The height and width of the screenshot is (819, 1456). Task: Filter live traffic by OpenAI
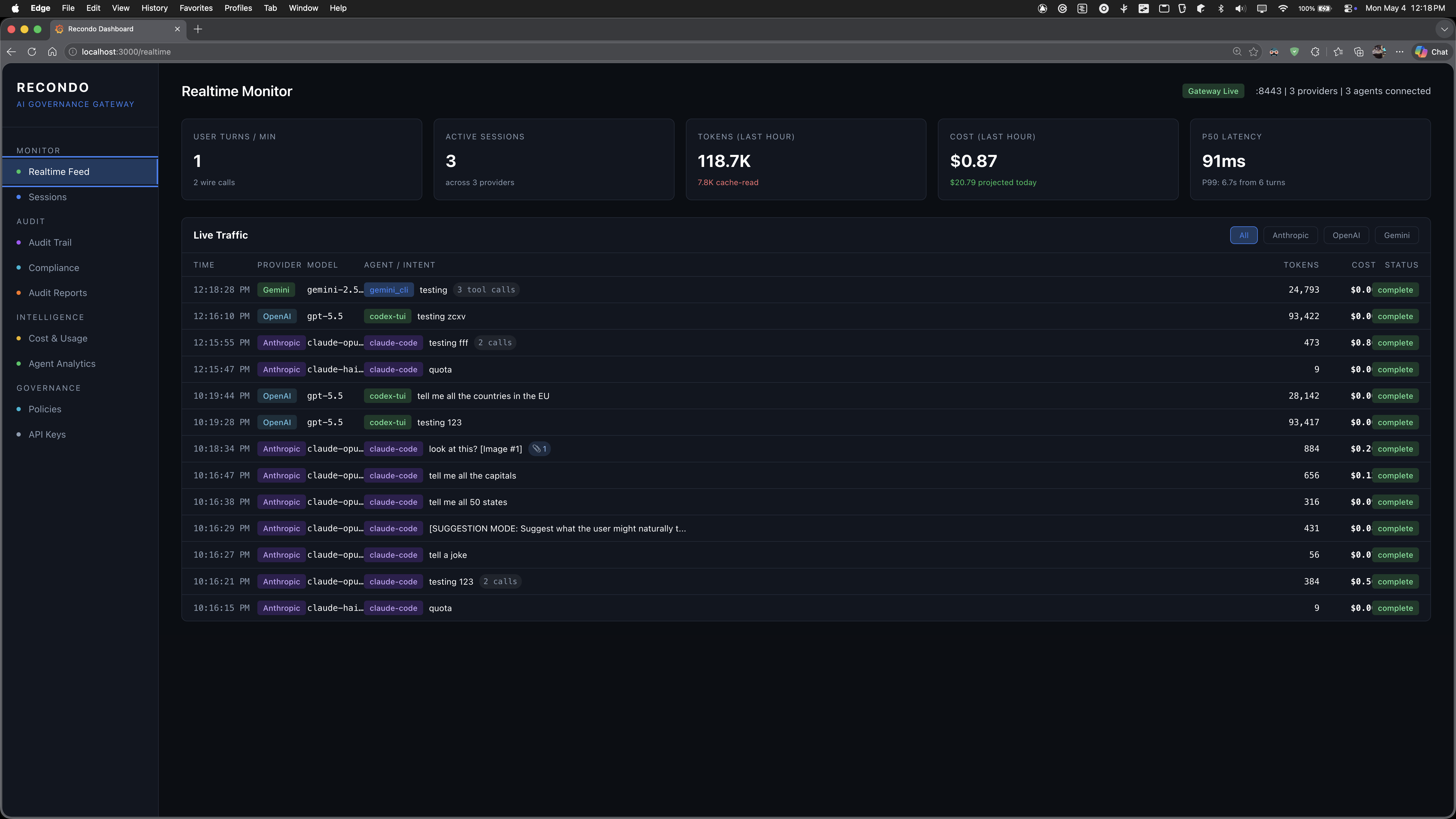pyautogui.click(x=1346, y=235)
